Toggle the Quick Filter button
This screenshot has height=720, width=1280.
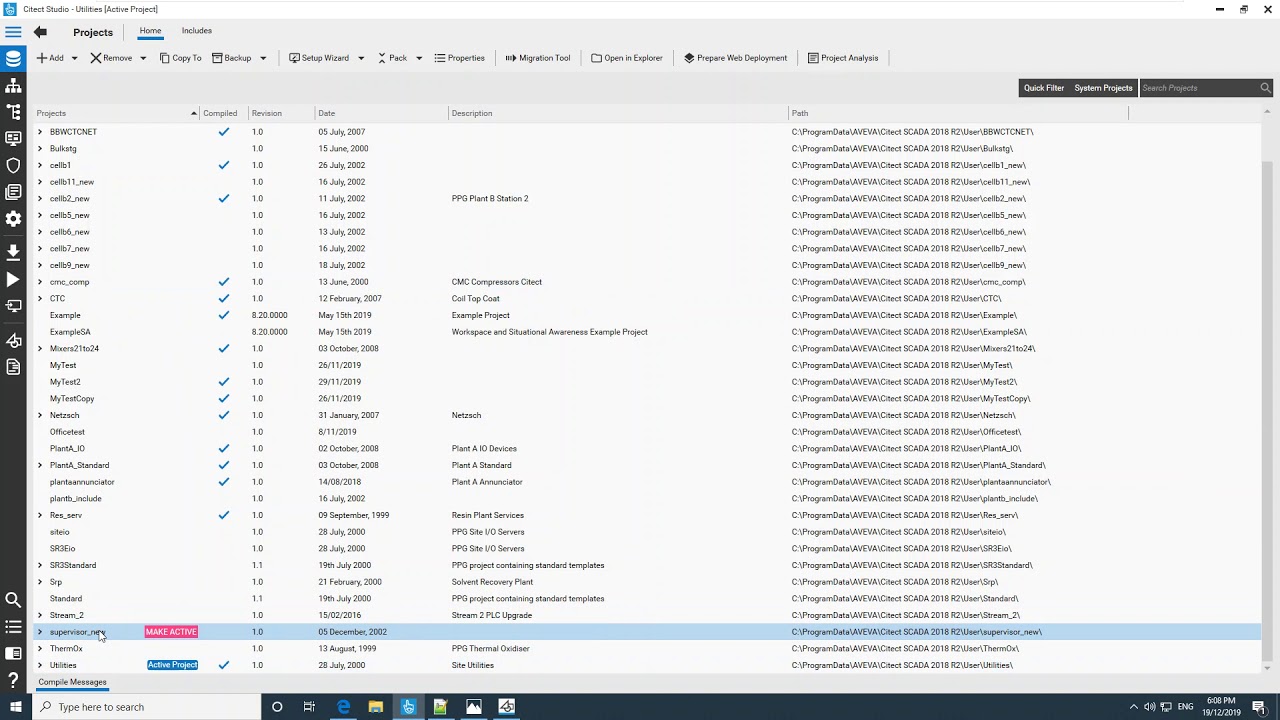[x=1043, y=88]
